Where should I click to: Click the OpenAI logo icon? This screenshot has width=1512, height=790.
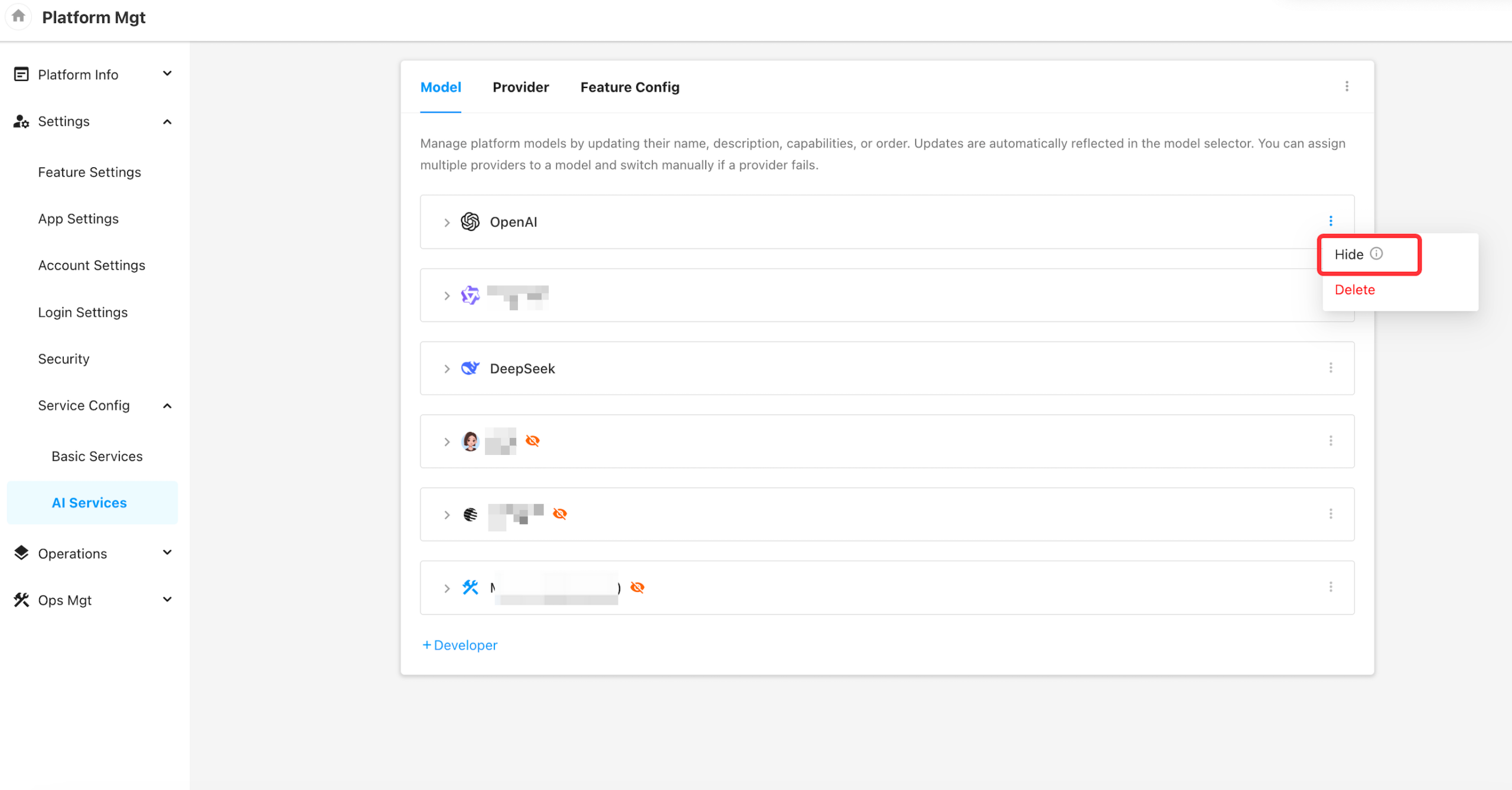click(470, 222)
